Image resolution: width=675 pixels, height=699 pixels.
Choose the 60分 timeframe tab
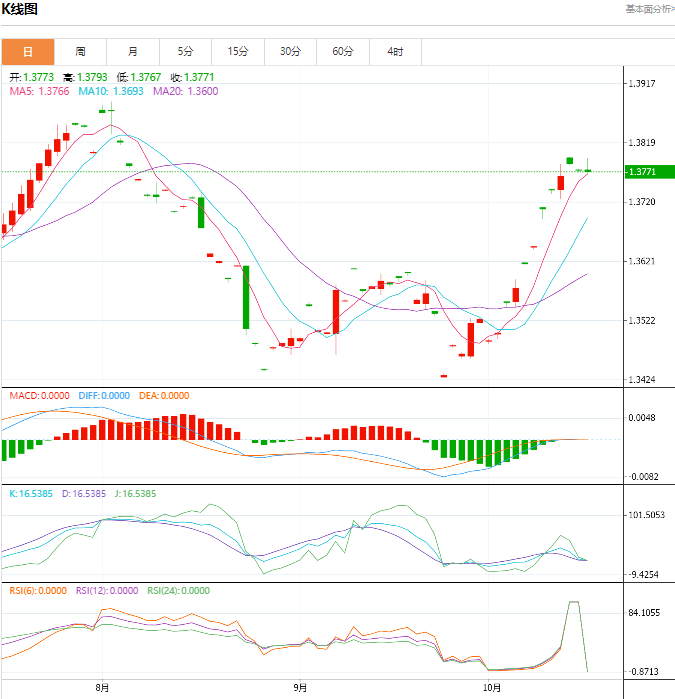(x=342, y=52)
